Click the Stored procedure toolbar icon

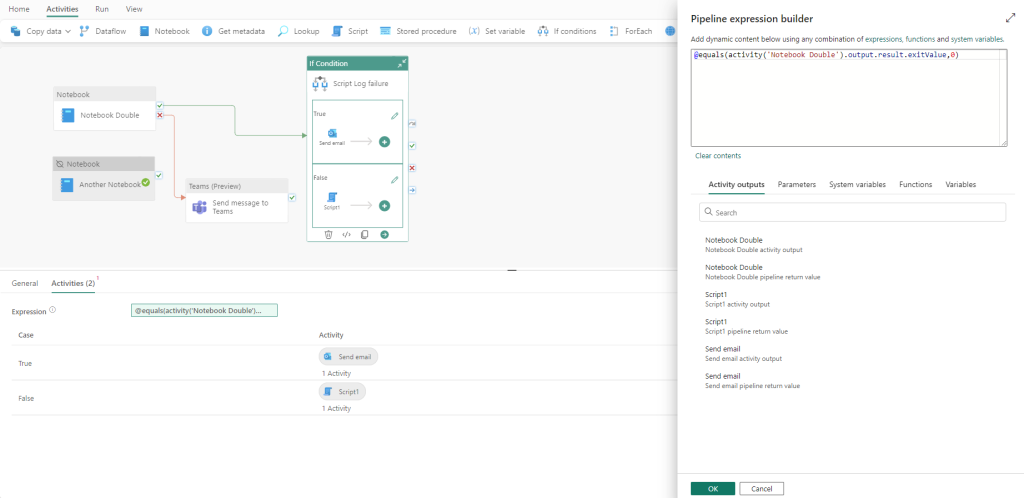click(385, 31)
